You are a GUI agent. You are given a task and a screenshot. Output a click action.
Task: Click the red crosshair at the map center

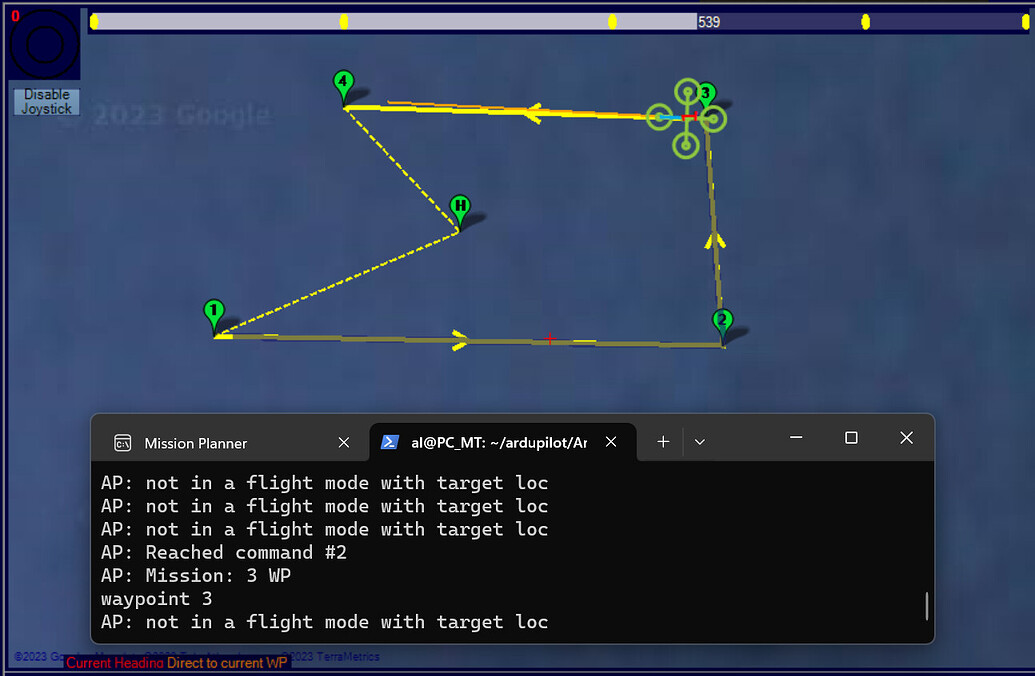coord(549,340)
